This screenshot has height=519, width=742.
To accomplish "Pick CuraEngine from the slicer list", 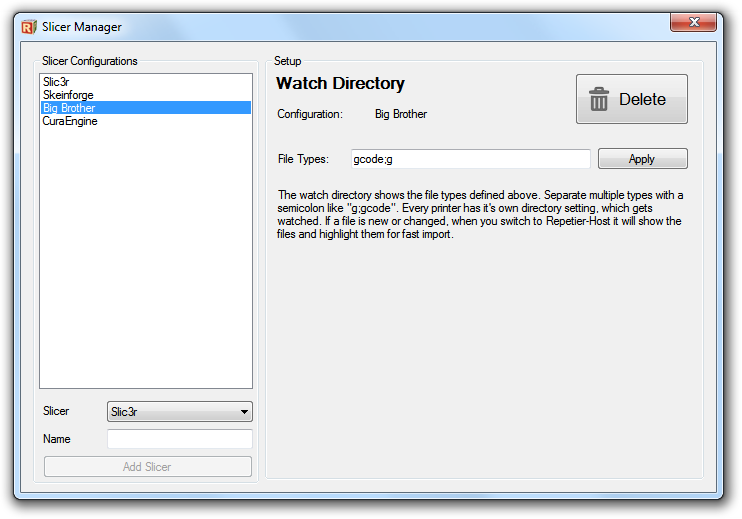I will pyautogui.click(x=70, y=121).
